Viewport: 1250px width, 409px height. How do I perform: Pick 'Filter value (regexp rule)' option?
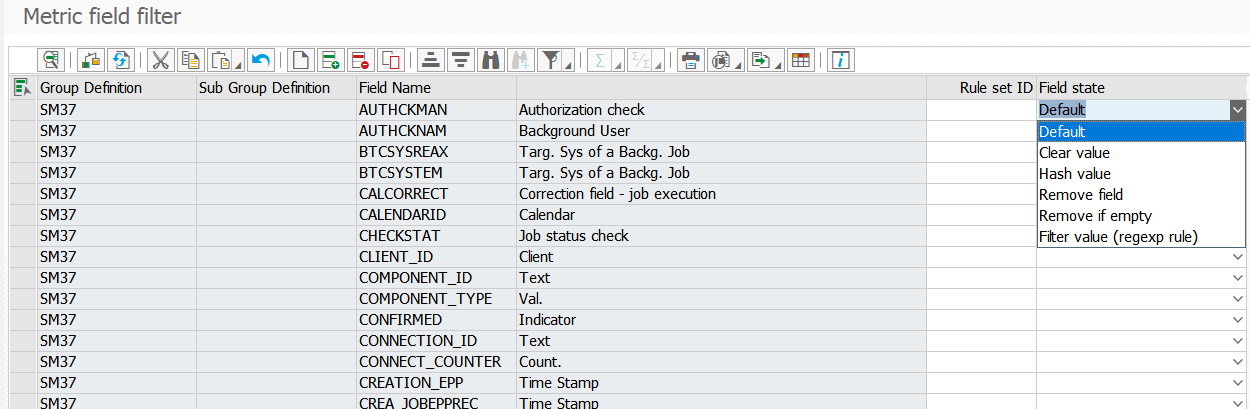1118,237
